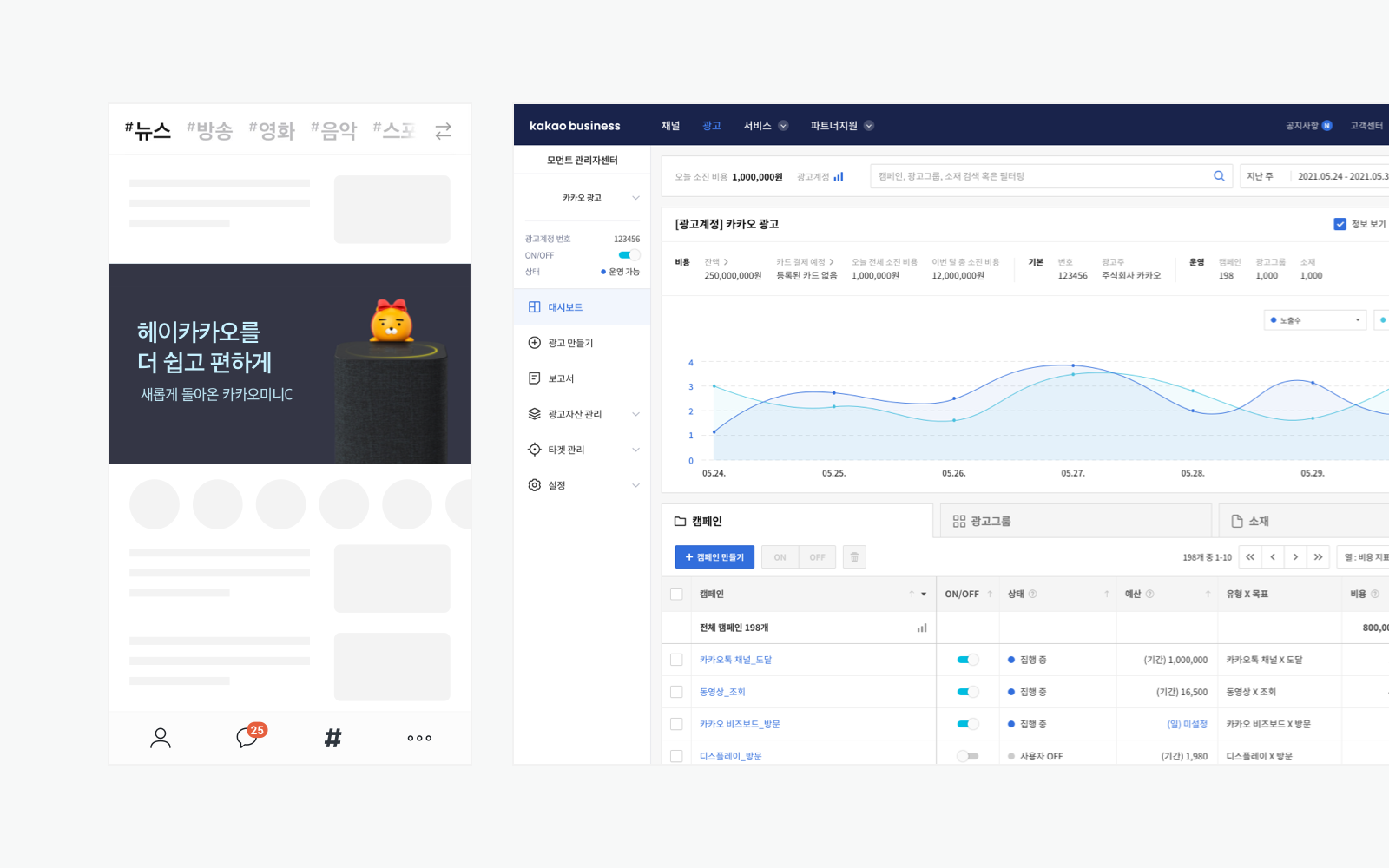The height and width of the screenshot is (868, 1389).
Task: Toggle the ad account ON/OFF switch in sidebar
Action: (629, 255)
